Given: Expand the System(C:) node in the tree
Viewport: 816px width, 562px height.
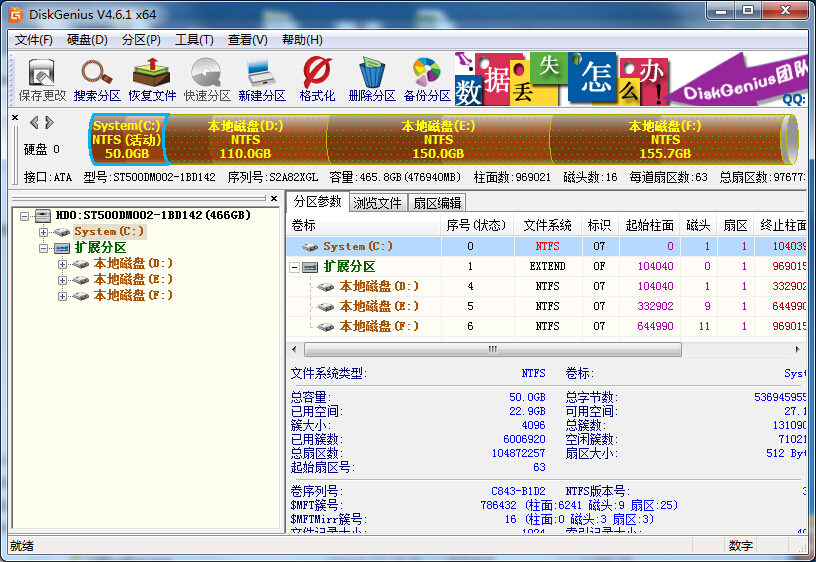Looking at the screenshot, I should [43, 231].
